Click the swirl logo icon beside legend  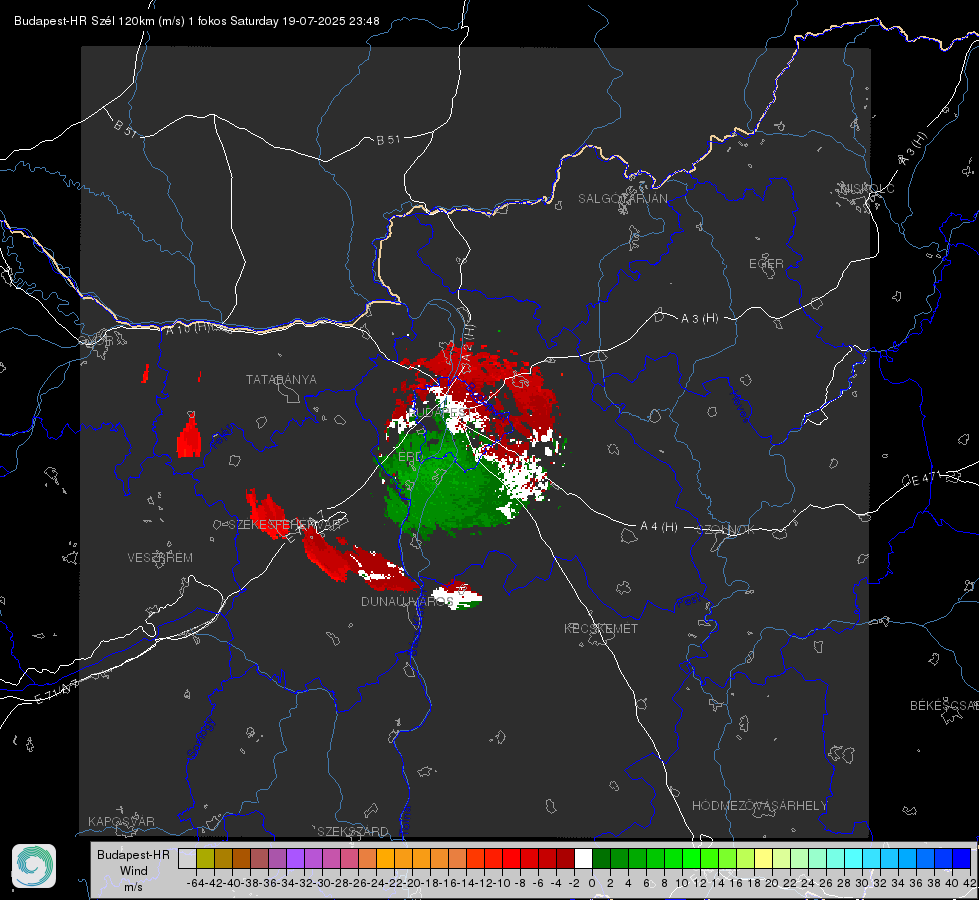tap(34, 866)
